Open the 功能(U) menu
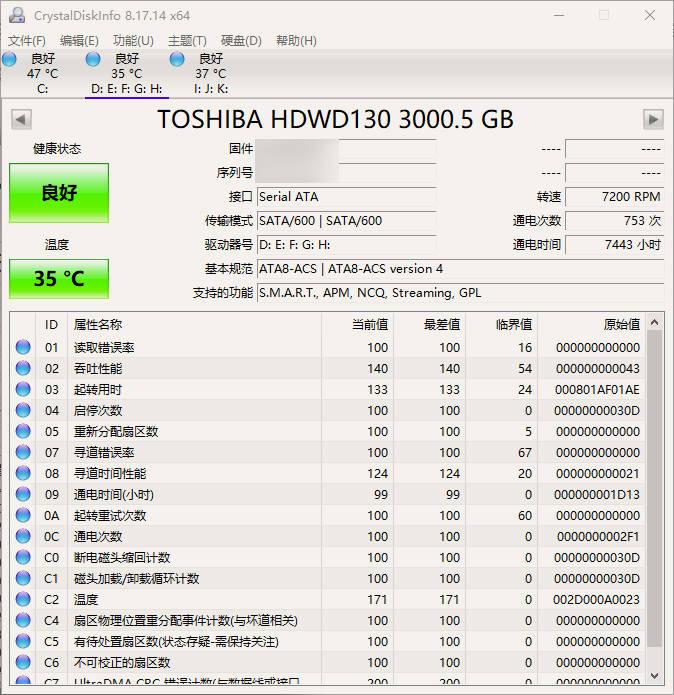The image size is (674, 695). pyautogui.click(x=133, y=41)
